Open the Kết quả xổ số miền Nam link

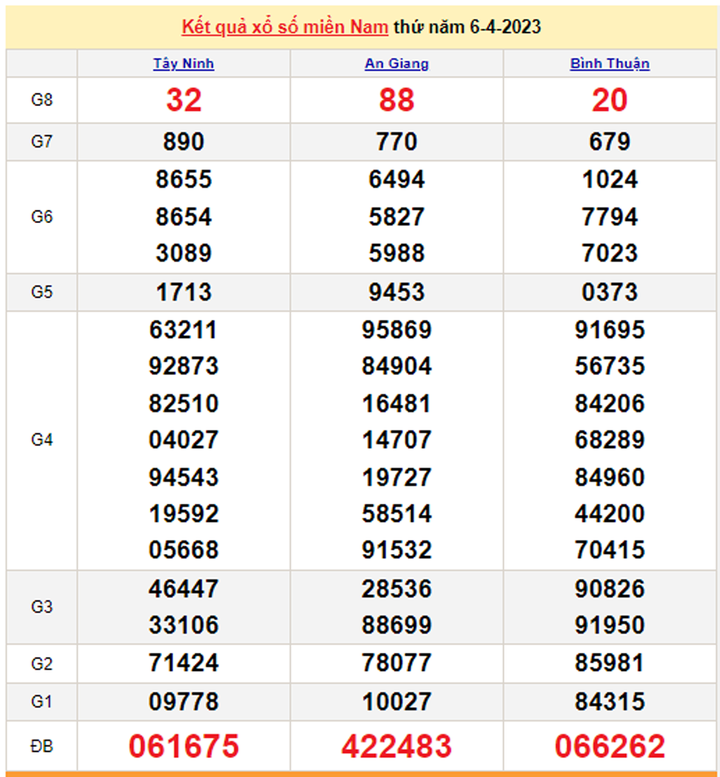coord(285,27)
